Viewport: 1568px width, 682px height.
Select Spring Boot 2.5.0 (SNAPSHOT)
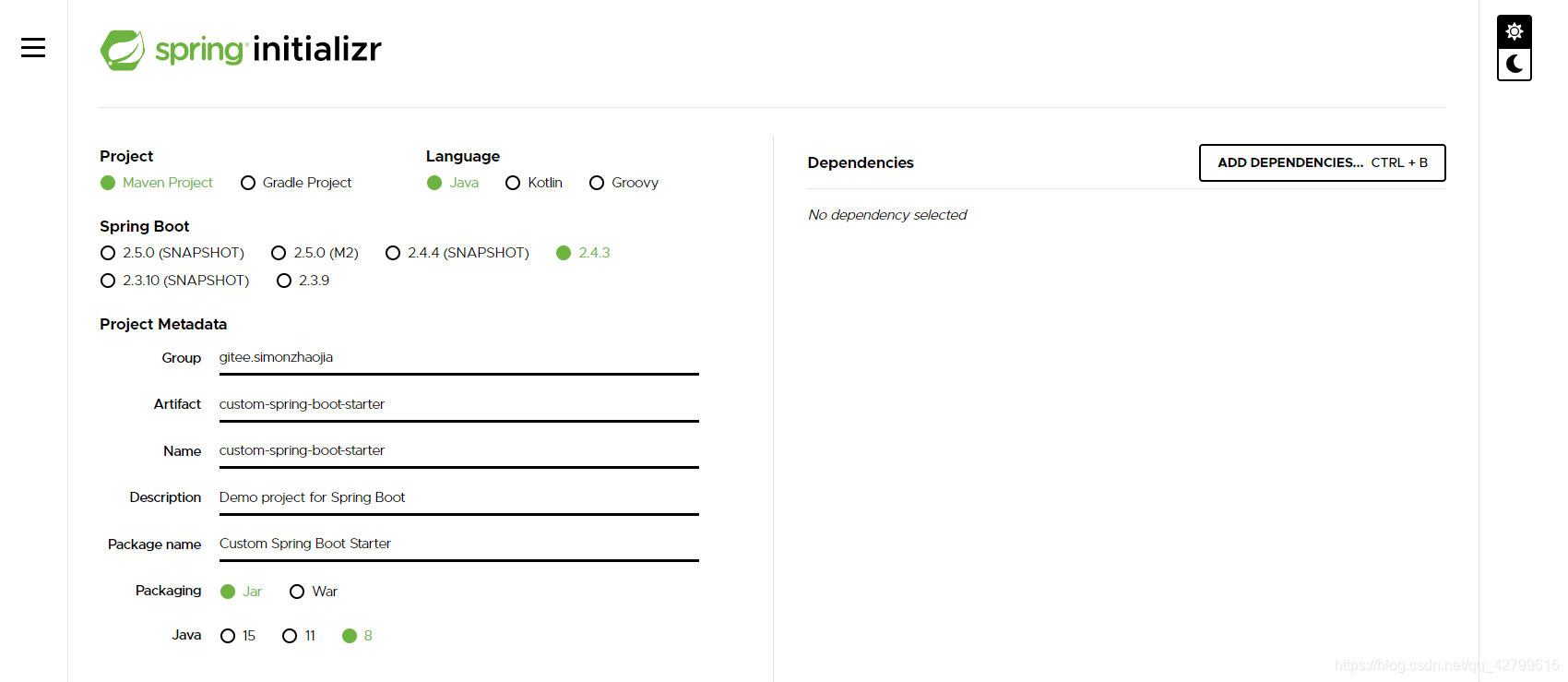(x=172, y=253)
